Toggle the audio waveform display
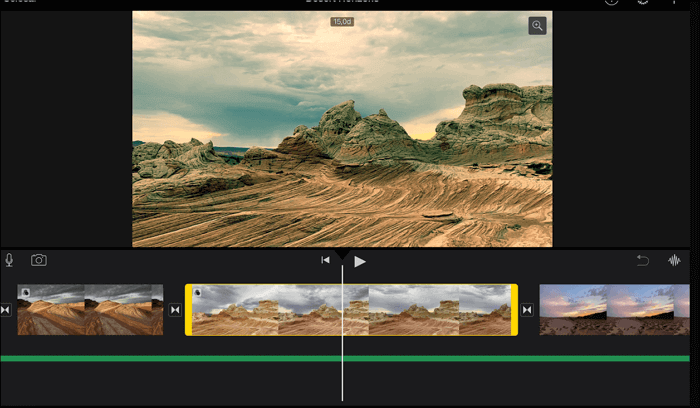This screenshot has width=700, height=408. pyautogui.click(x=675, y=260)
